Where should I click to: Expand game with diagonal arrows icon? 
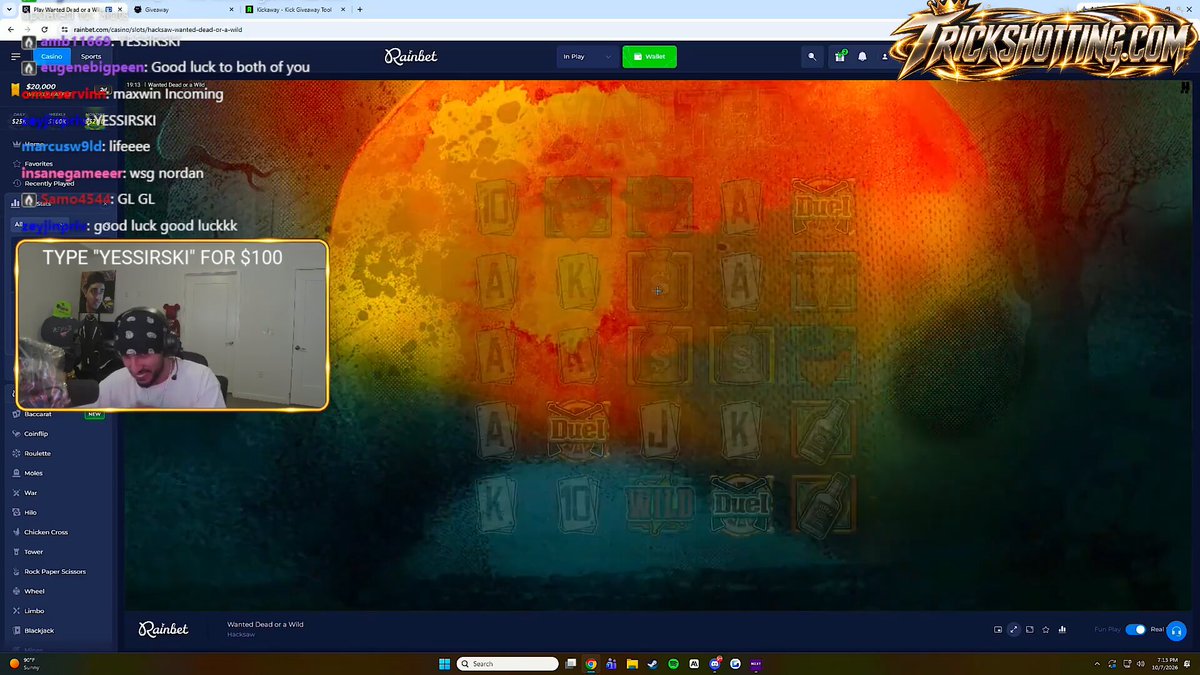coord(1014,629)
